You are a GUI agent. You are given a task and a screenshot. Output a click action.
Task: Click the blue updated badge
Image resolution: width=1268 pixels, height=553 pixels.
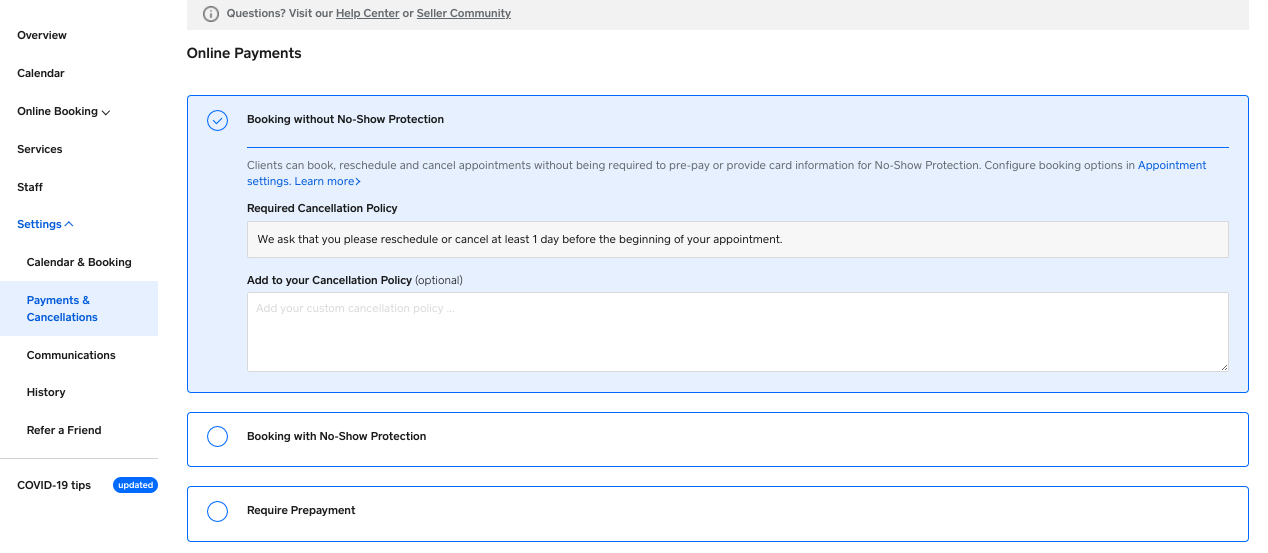click(135, 485)
